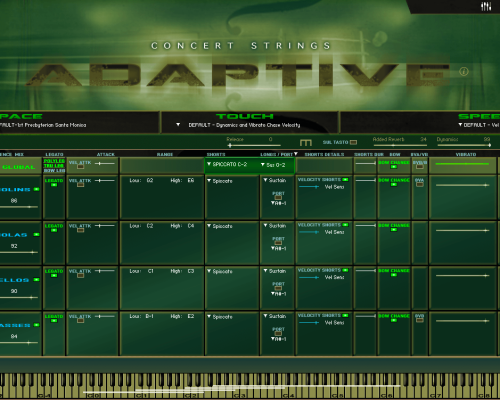Screen dimensions: 500x400
Task: Toggle the Basses 8VB switch
Action: pyautogui.click(x=420, y=320)
